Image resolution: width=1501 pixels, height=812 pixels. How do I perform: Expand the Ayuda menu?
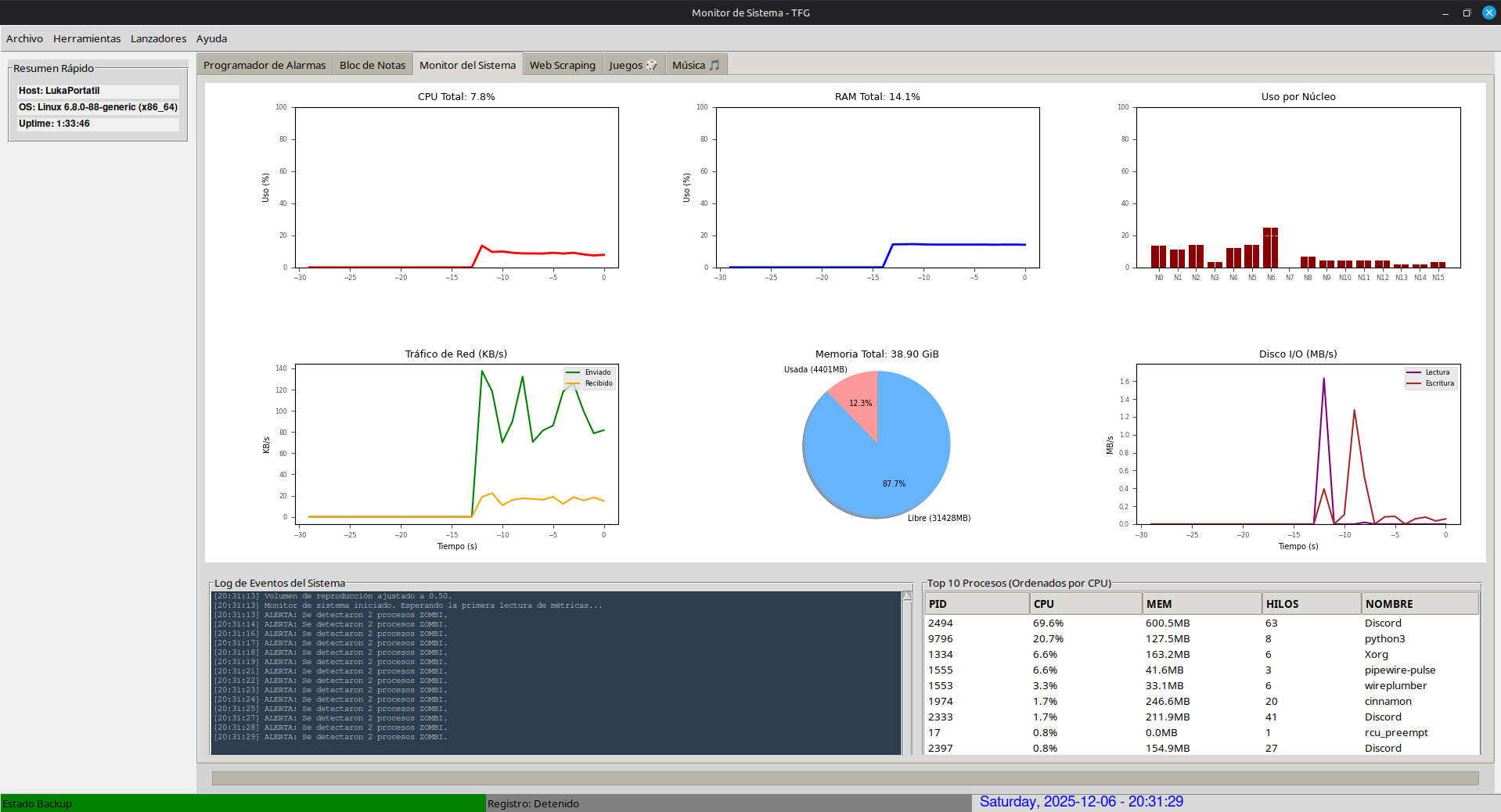pos(211,38)
